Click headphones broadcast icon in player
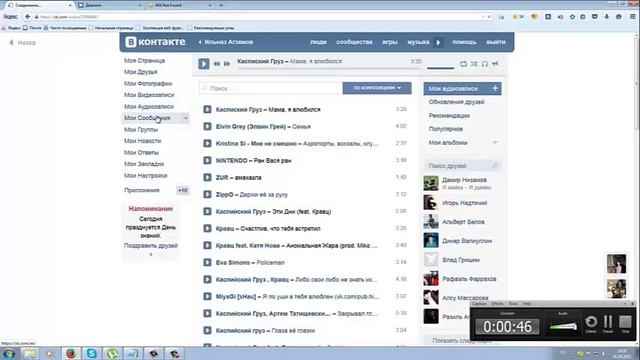640x360 pixels. click(484, 64)
